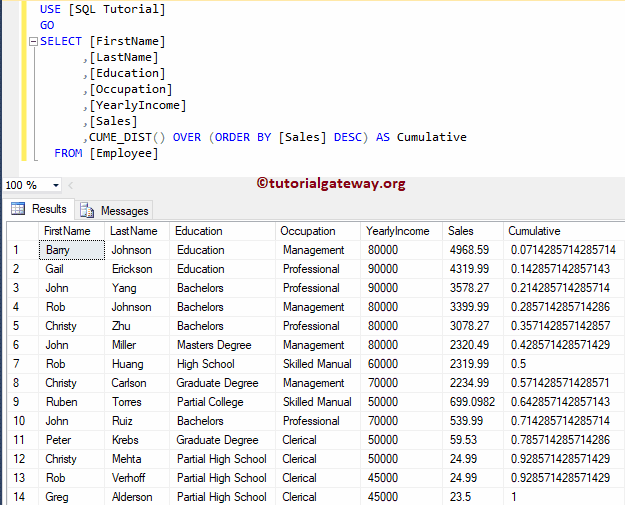Click the Results grid icon
Screen dimensions: 625x505
[17, 210]
